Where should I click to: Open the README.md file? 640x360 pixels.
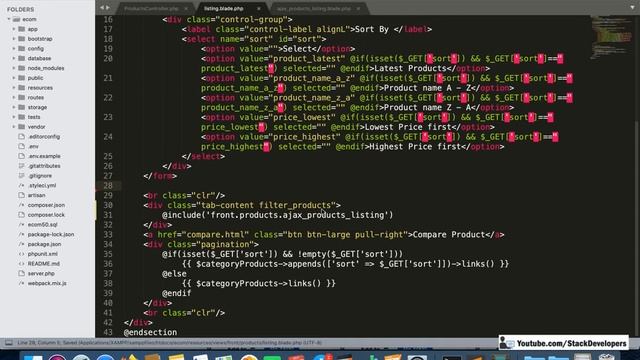point(44,264)
